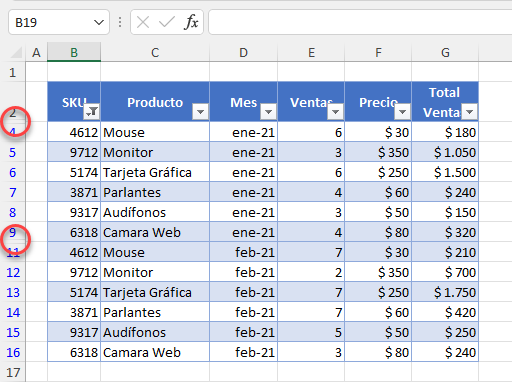Click the Select All corner triangle

(x=17, y=53)
